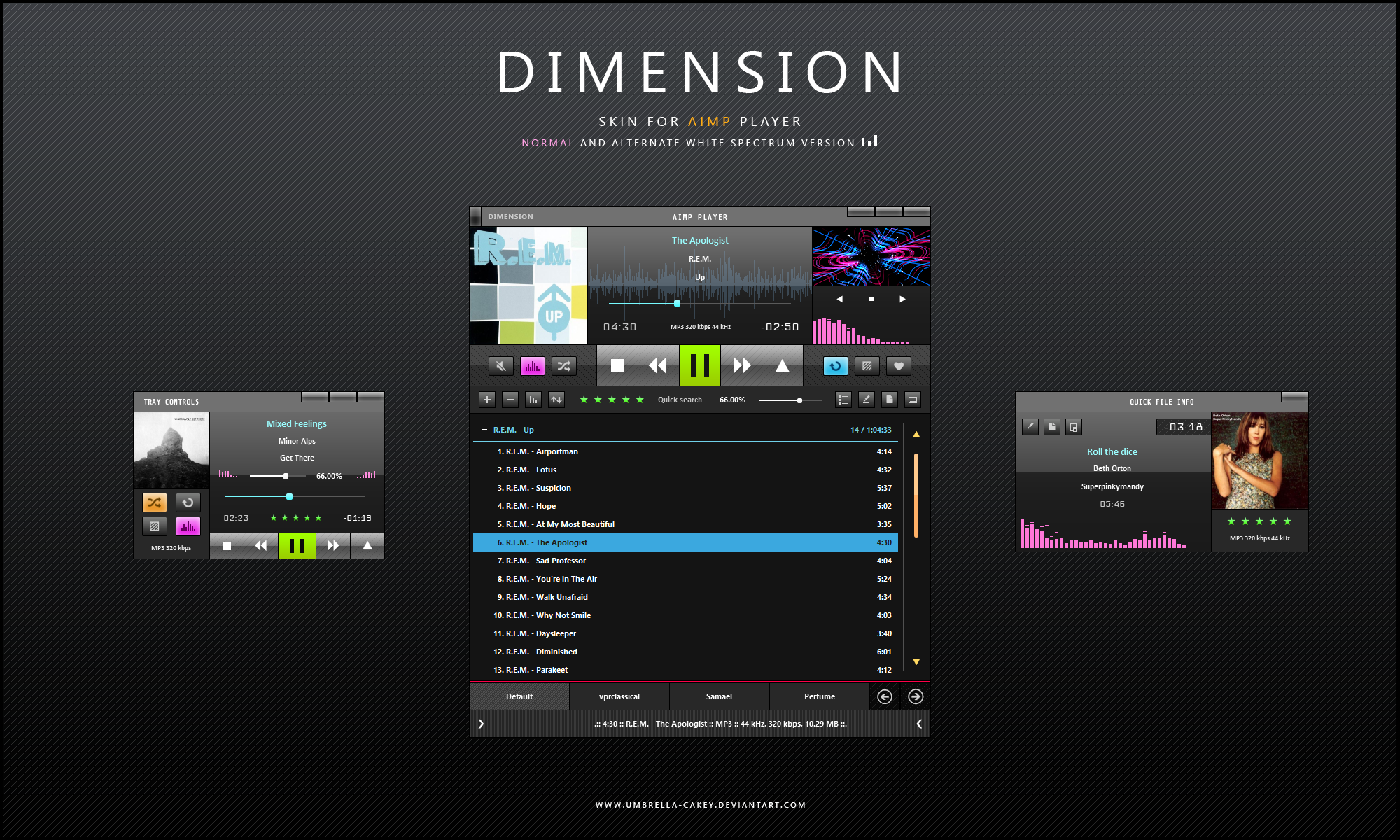1400x840 pixels.
Task: Toggle orange shuffle in Tray Controls
Action: coord(155,503)
